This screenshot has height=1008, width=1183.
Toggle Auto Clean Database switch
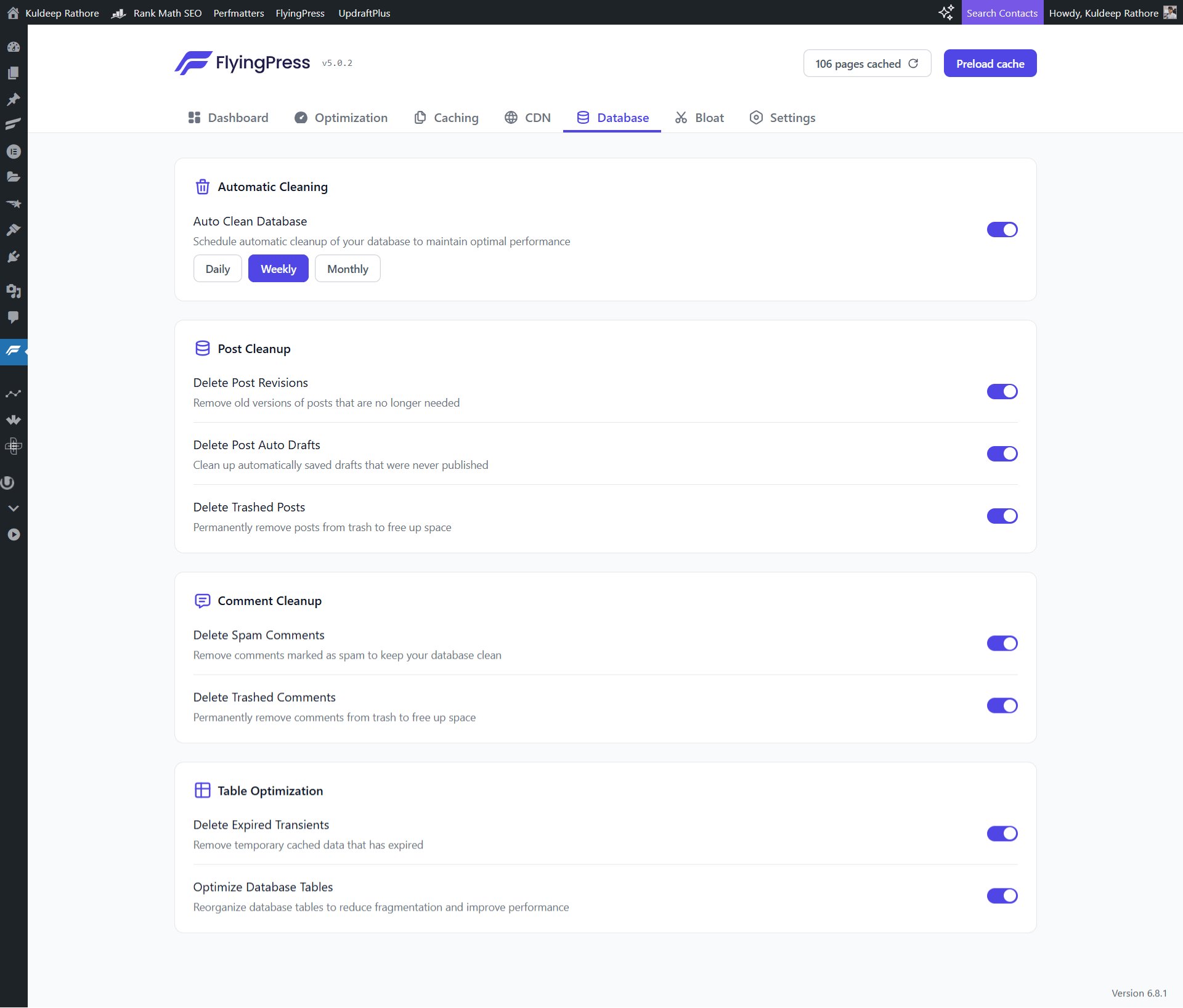[1002, 230]
